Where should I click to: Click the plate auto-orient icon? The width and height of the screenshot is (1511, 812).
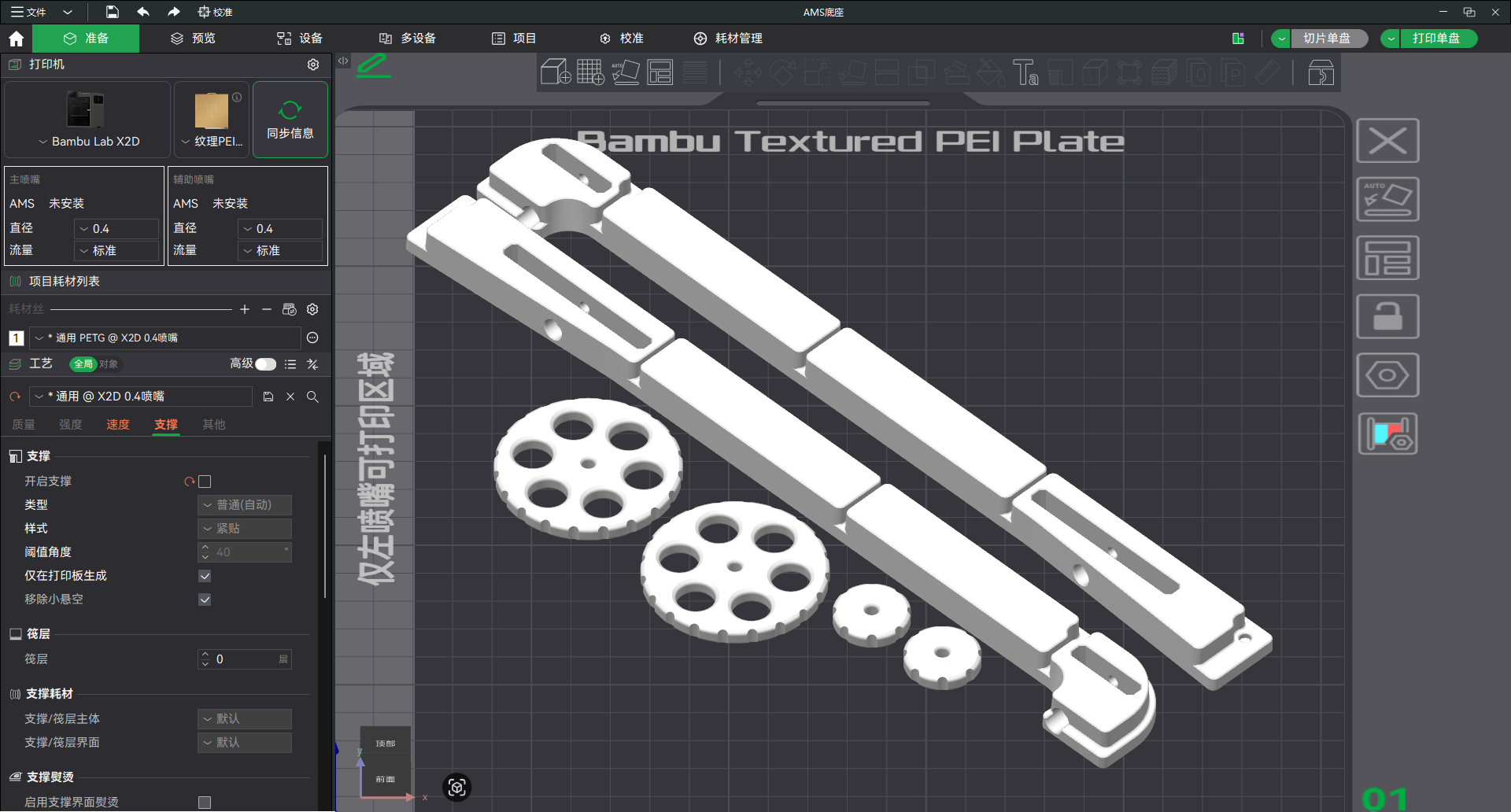(1387, 199)
